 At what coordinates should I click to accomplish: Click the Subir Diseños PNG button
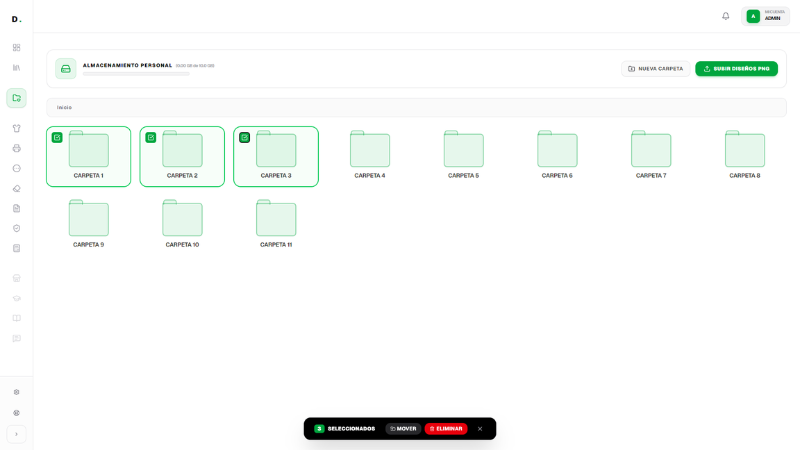(x=736, y=68)
